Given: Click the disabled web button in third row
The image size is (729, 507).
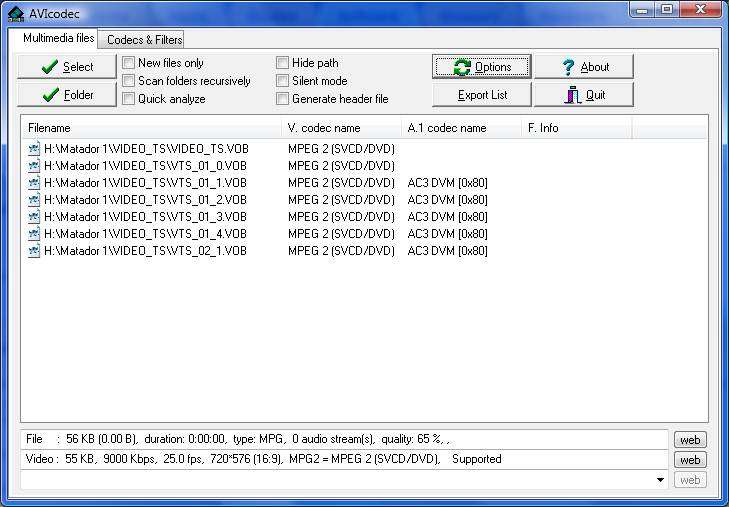Looking at the screenshot, I should (x=690, y=480).
